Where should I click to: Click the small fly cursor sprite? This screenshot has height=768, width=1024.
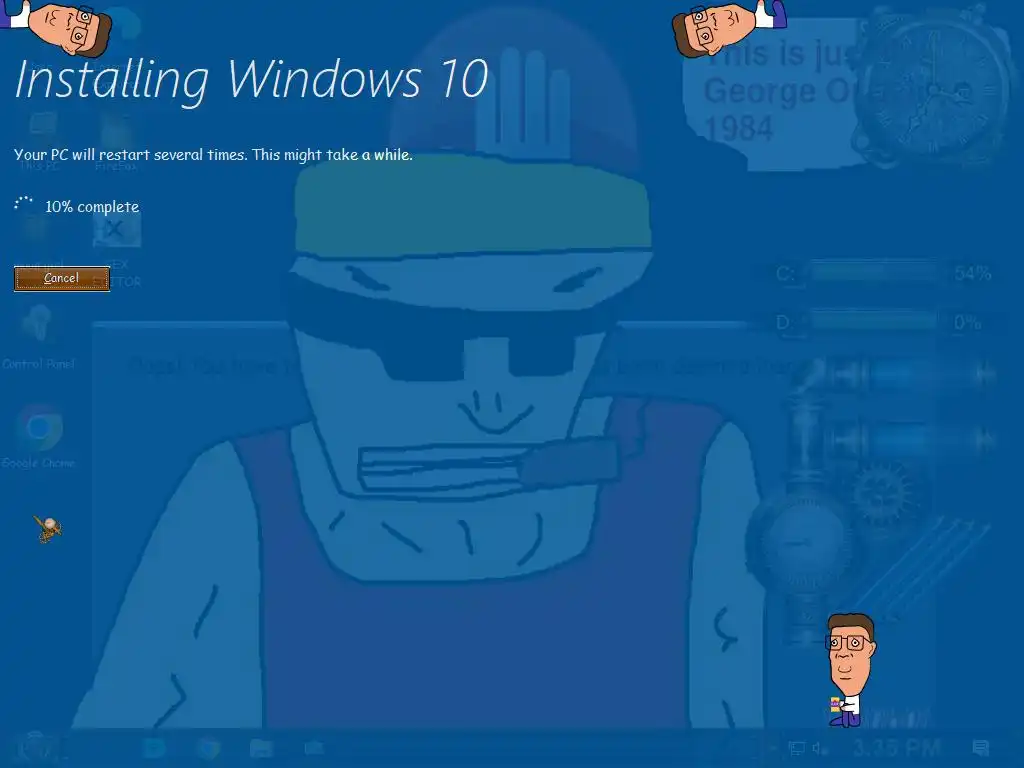point(48,528)
